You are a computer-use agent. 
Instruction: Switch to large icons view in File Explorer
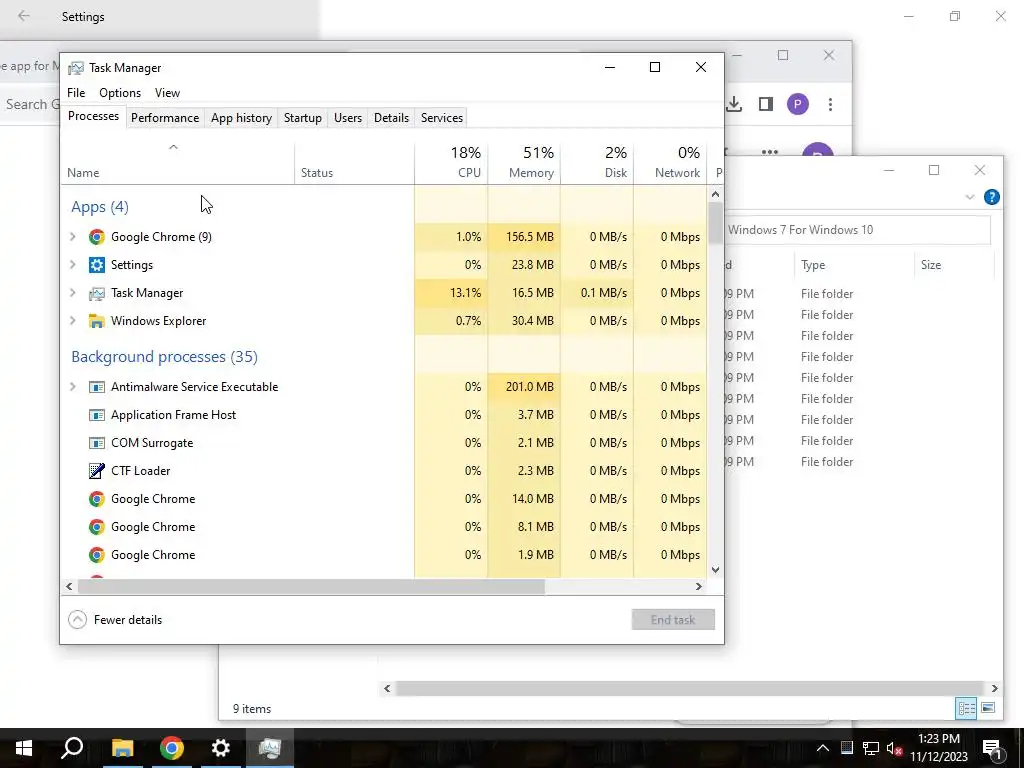[x=988, y=709]
